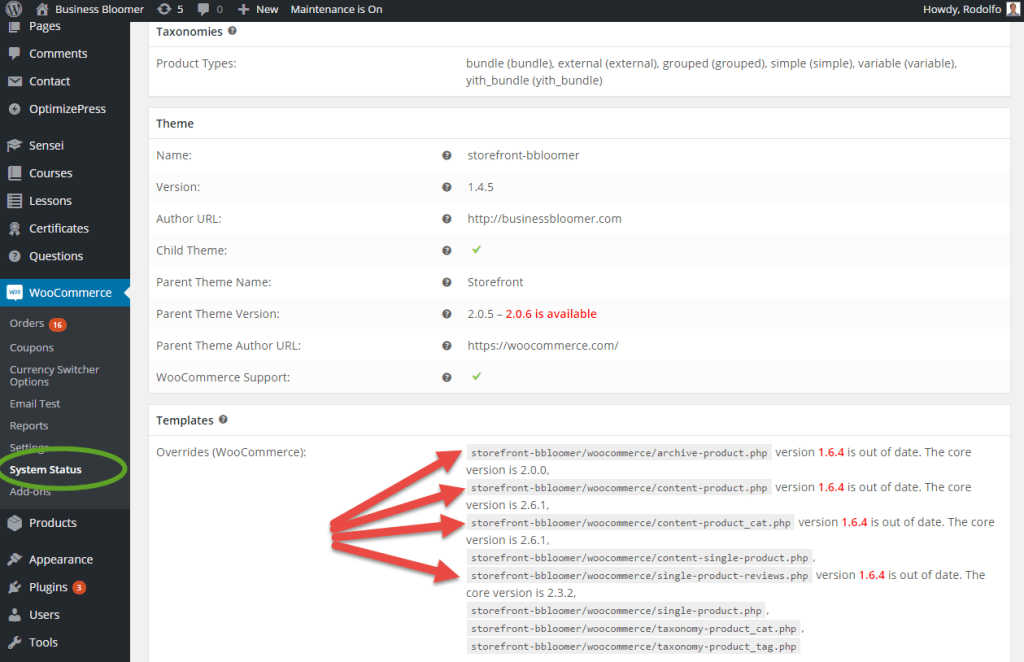Open WooCommerce Reports submenu
Screen dimensions: 1024x662
29,426
